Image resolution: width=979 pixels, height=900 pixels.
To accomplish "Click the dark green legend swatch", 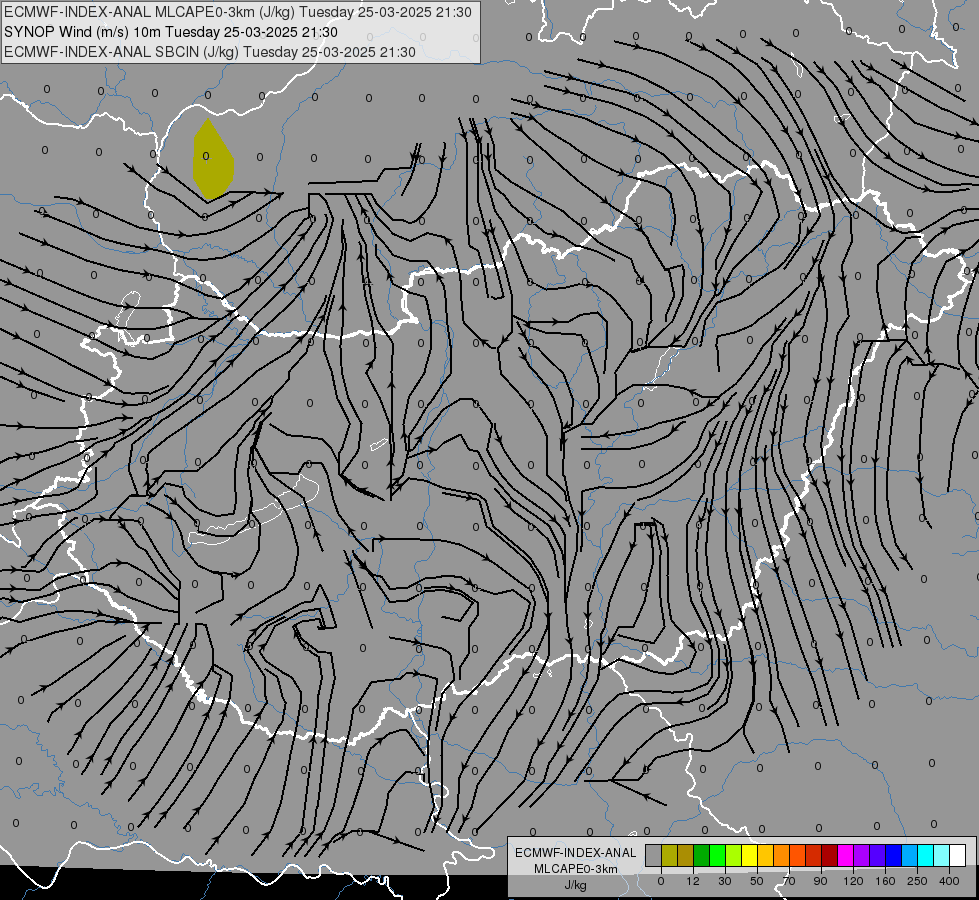I will (702, 855).
